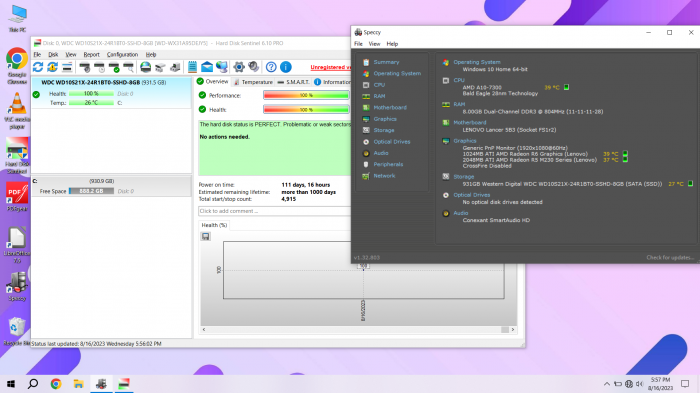The image size is (700, 393).
Task: Open VLC media player desktop icon
Action: (x=17, y=111)
